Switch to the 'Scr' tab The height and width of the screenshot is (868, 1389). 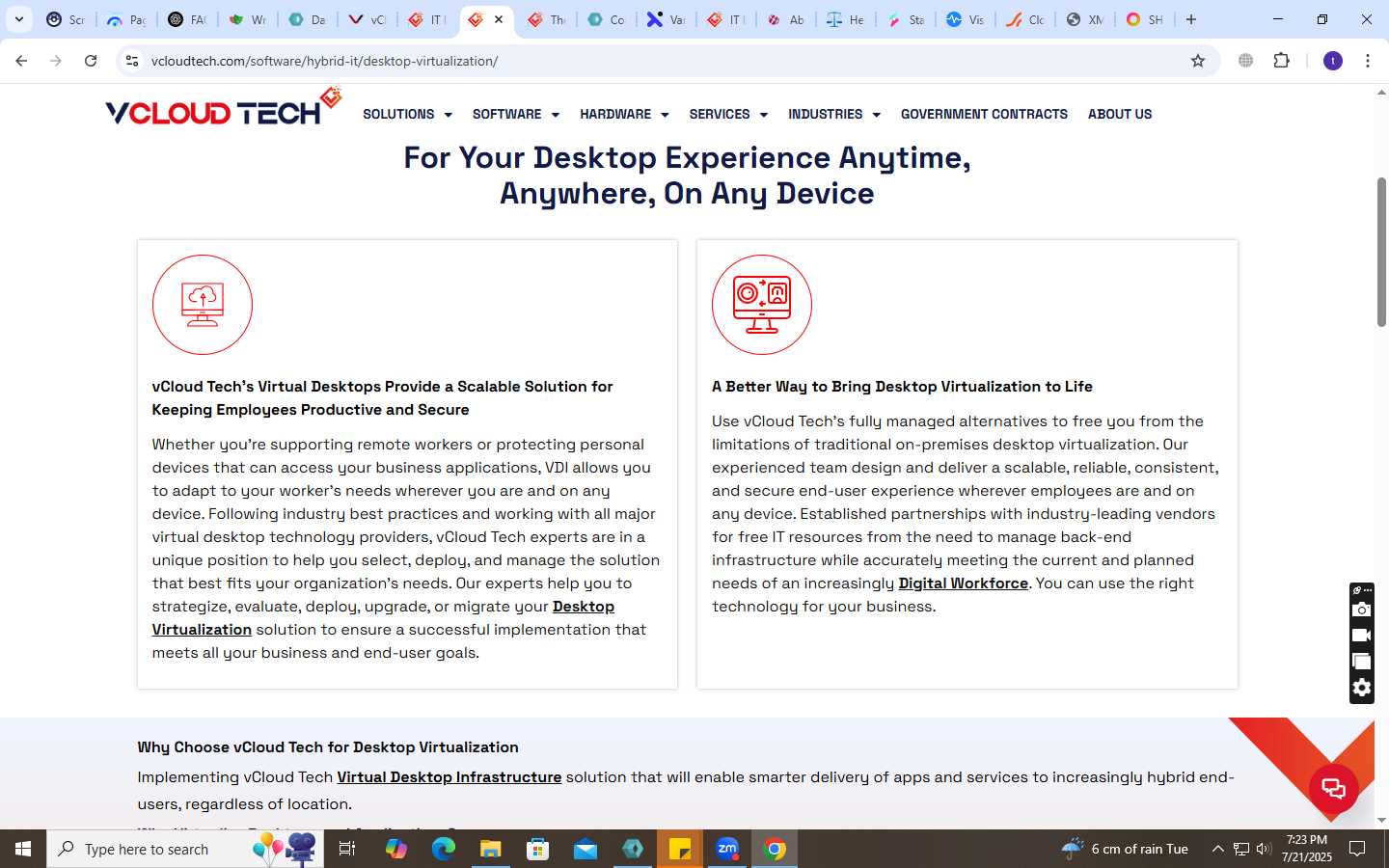(66, 19)
